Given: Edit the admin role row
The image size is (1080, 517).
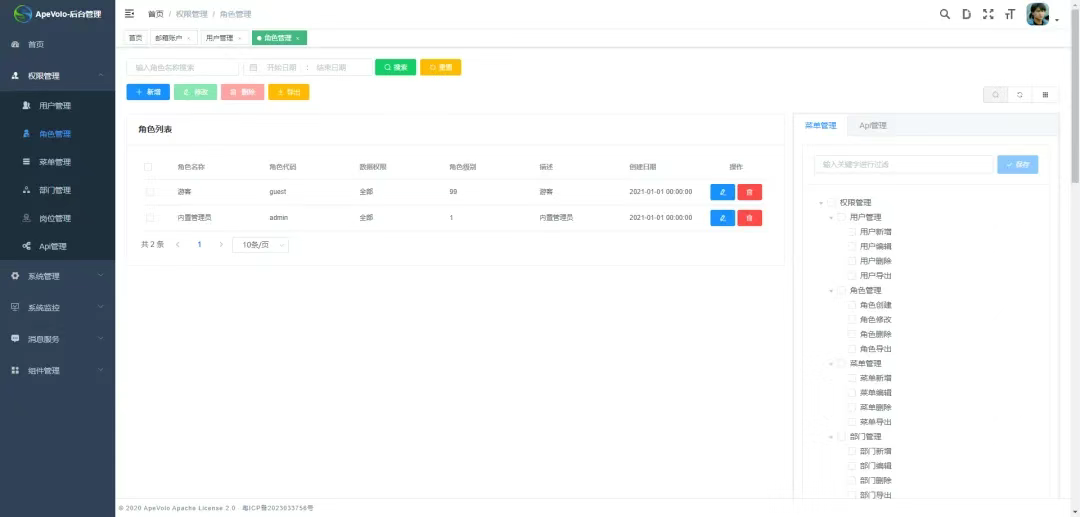Looking at the screenshot, I should (x=723, y=218).
